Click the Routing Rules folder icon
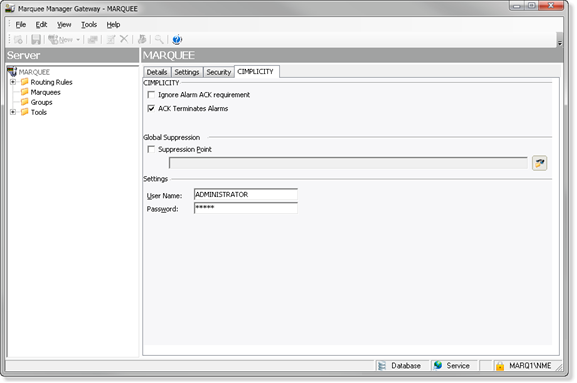Image resolution: width=577 pixels, height=383 pixels. 25,81
